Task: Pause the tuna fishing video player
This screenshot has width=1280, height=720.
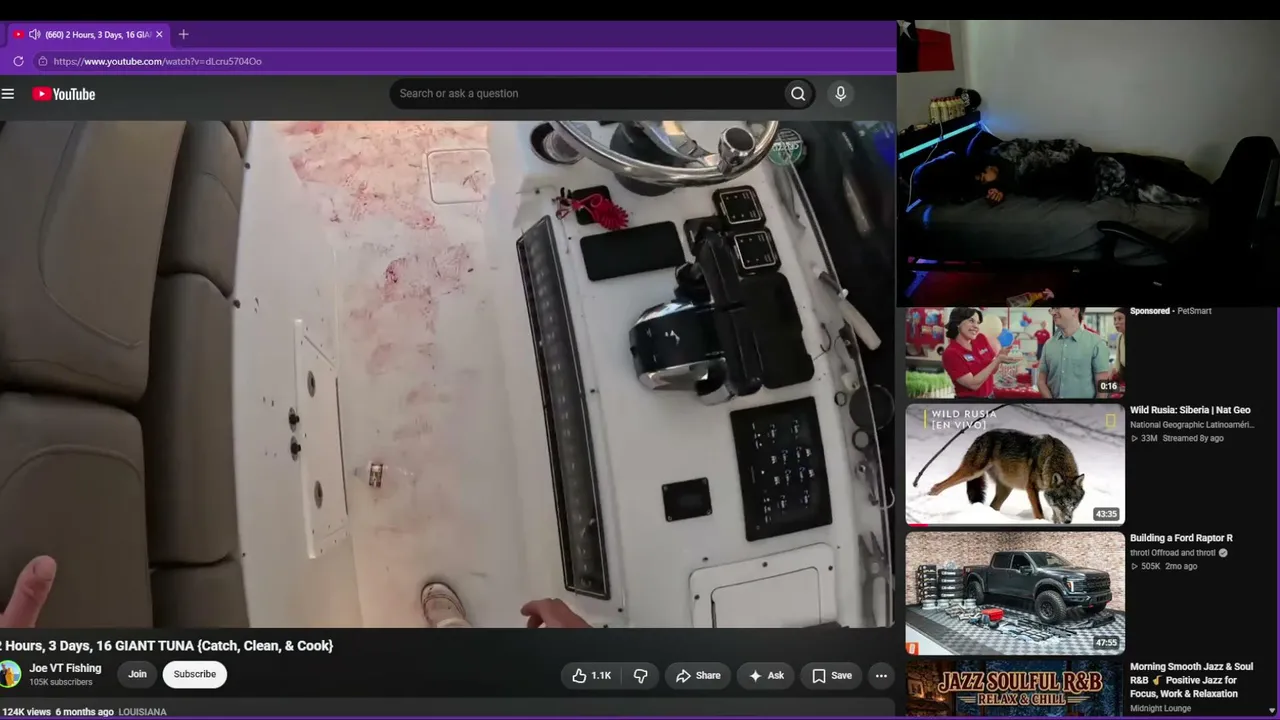Action: click(447, 374)
